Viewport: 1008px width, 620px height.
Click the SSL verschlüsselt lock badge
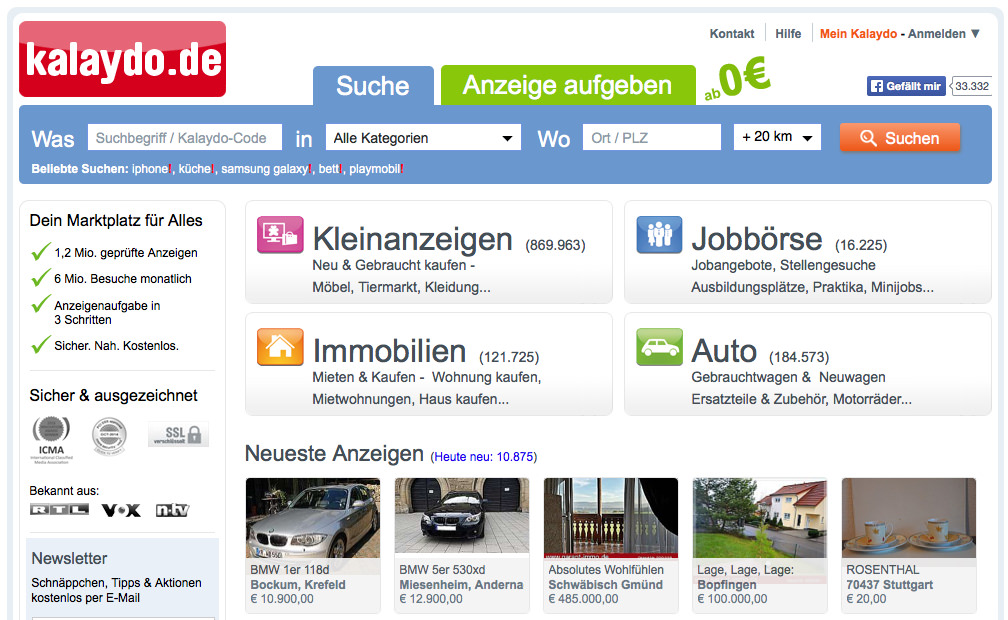point(178,435)
